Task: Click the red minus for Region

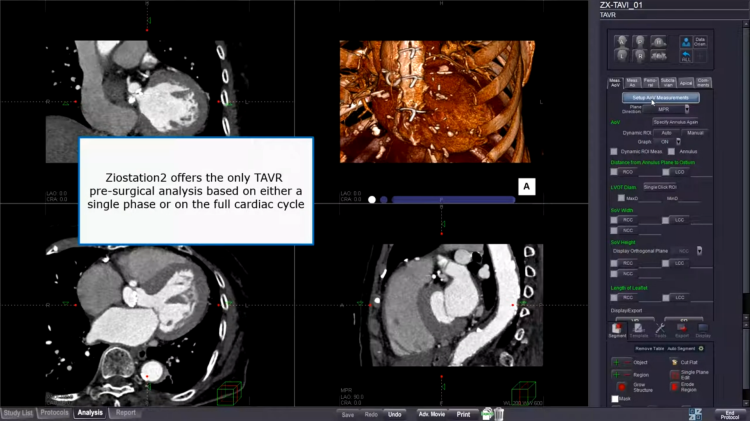Action: coord(627,375)
